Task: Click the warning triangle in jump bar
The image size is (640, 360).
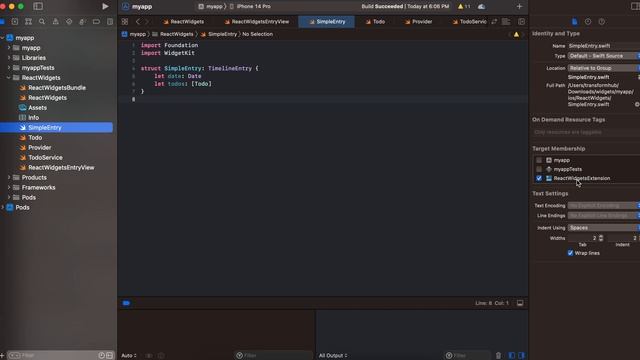Action: pos(516,35)
